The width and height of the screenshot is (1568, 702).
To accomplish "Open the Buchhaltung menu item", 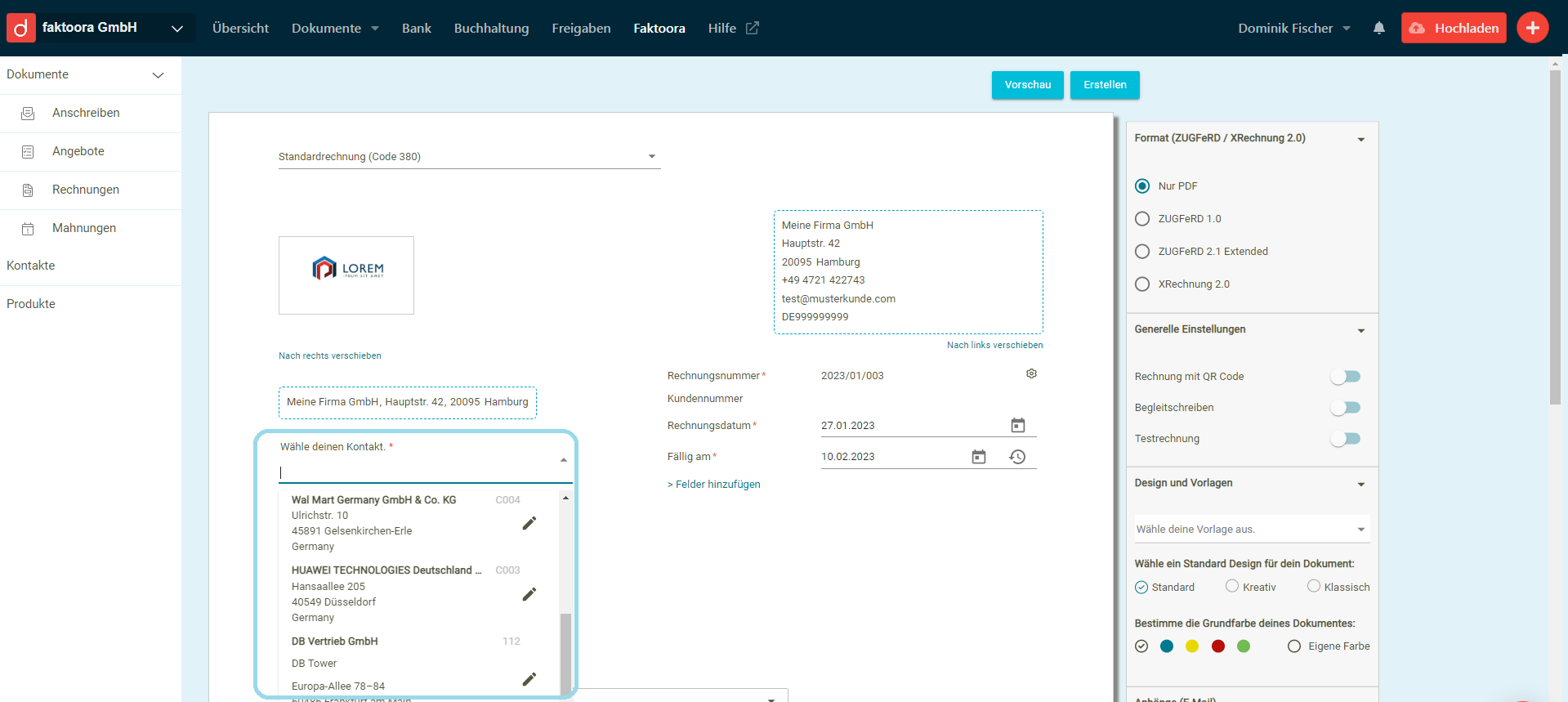I will [491, 29].
